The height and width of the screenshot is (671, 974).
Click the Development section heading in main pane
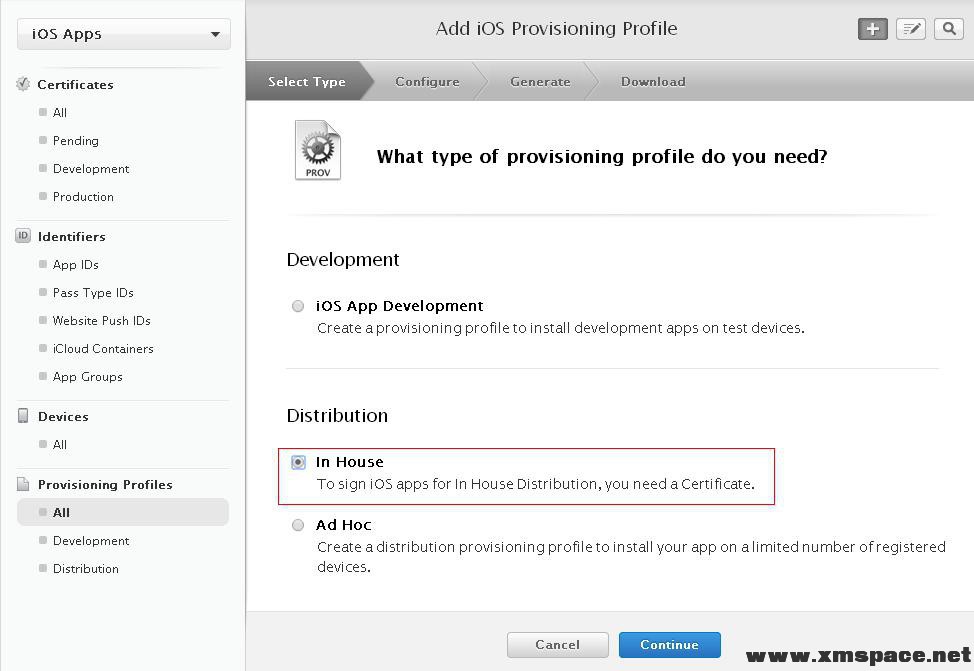pos(343,260)
